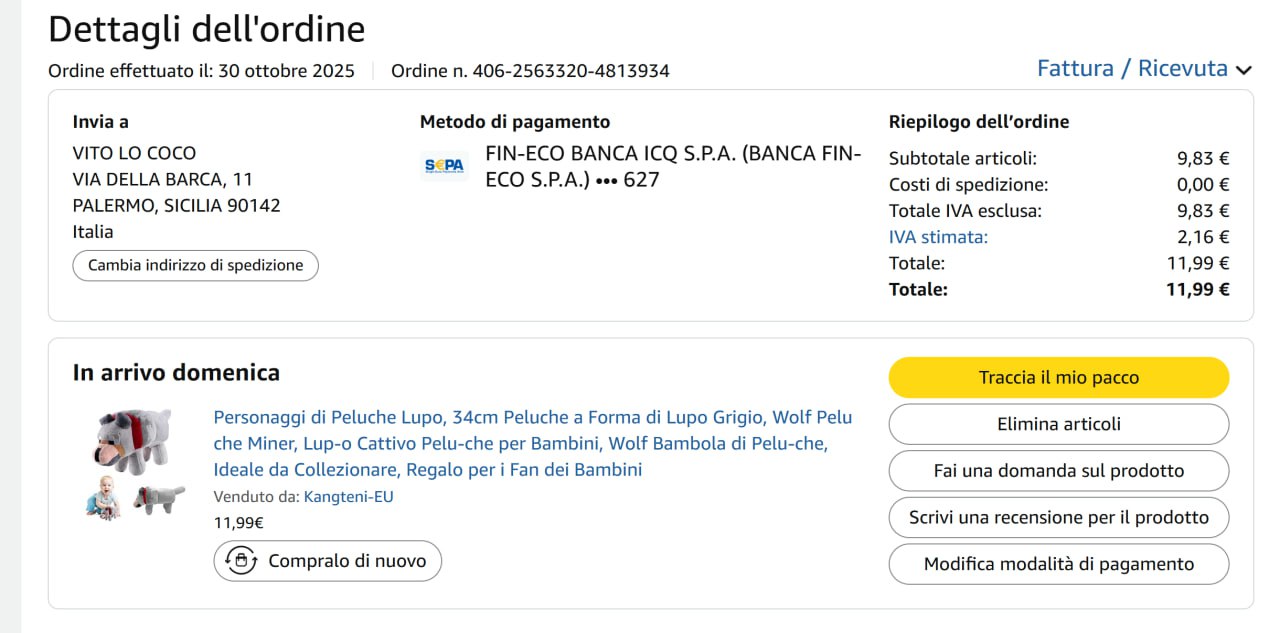Click Cambia indirizzo di spedizione button
Image resolution: width=1280 pixels, height=633 pixels.
coord(195,266)
